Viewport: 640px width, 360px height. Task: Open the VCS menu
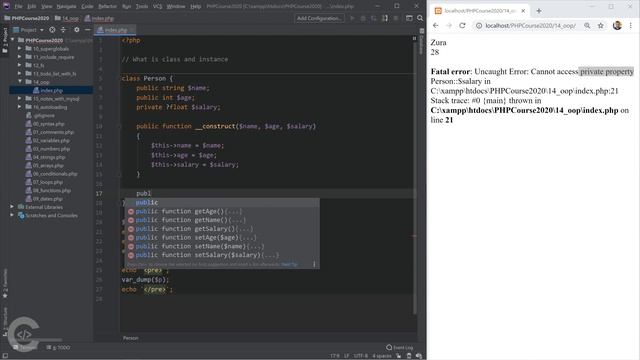click(x=157, y=6)
